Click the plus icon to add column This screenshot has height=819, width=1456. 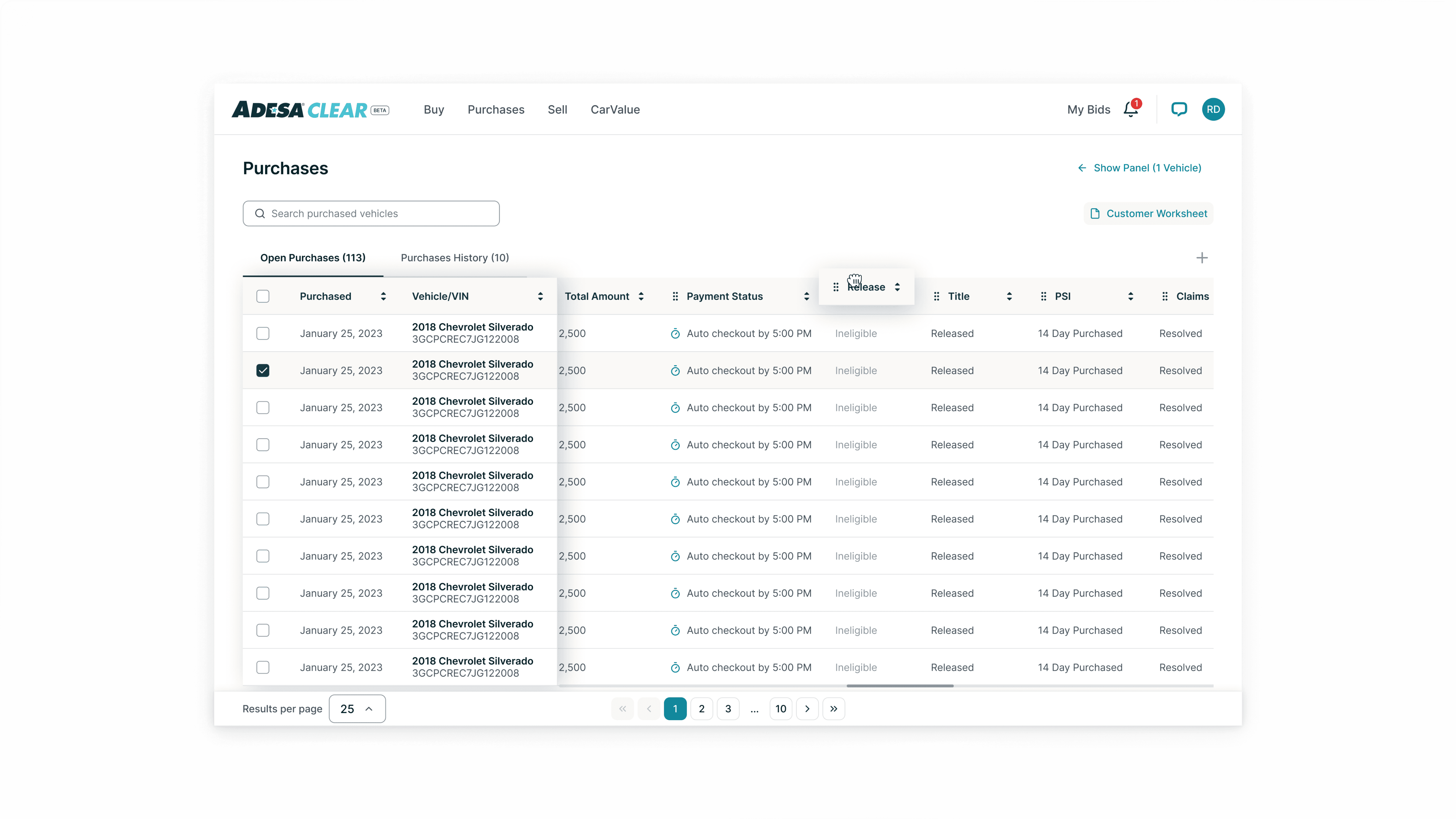pos(1202,258)
